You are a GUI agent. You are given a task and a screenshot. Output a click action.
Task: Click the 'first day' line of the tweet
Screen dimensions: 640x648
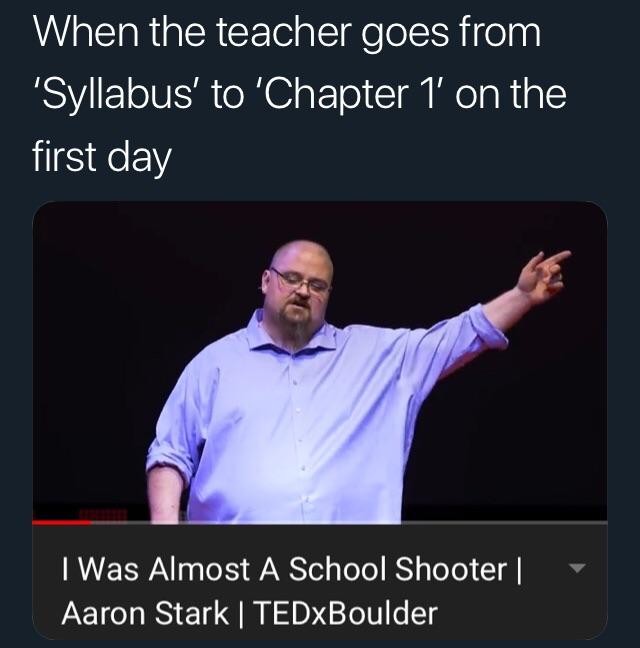(102, 156)
